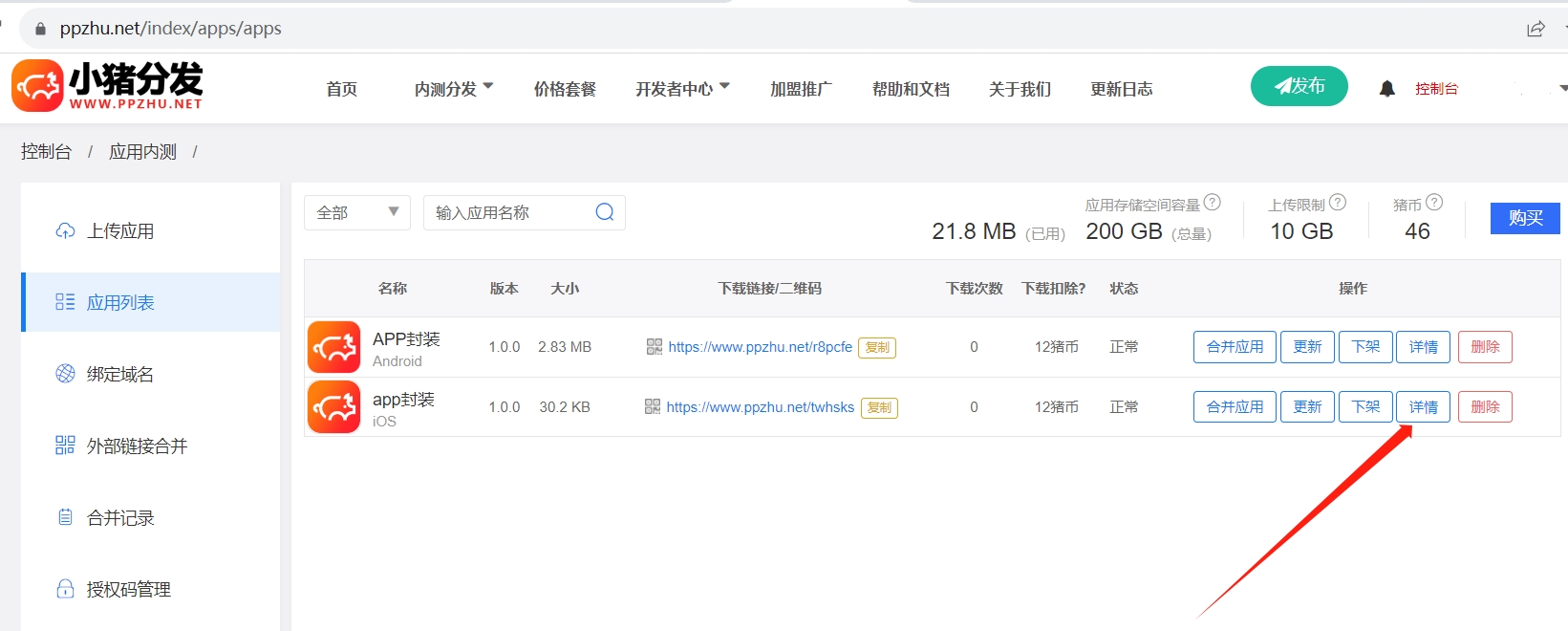Expand the 内测分发 menu

click(453, 89)
